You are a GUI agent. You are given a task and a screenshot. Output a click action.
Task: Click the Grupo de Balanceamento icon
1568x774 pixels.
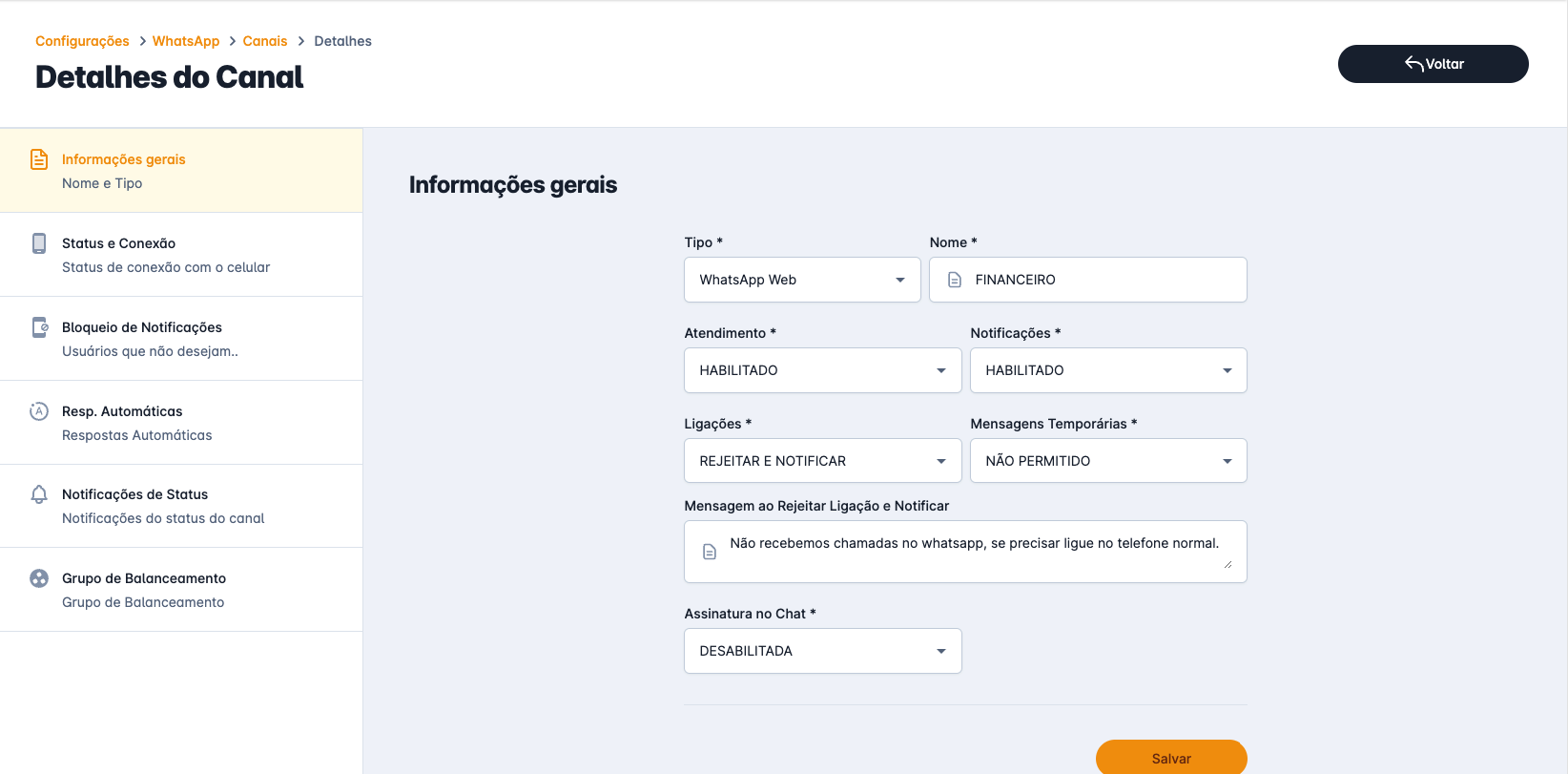(39, 578)
